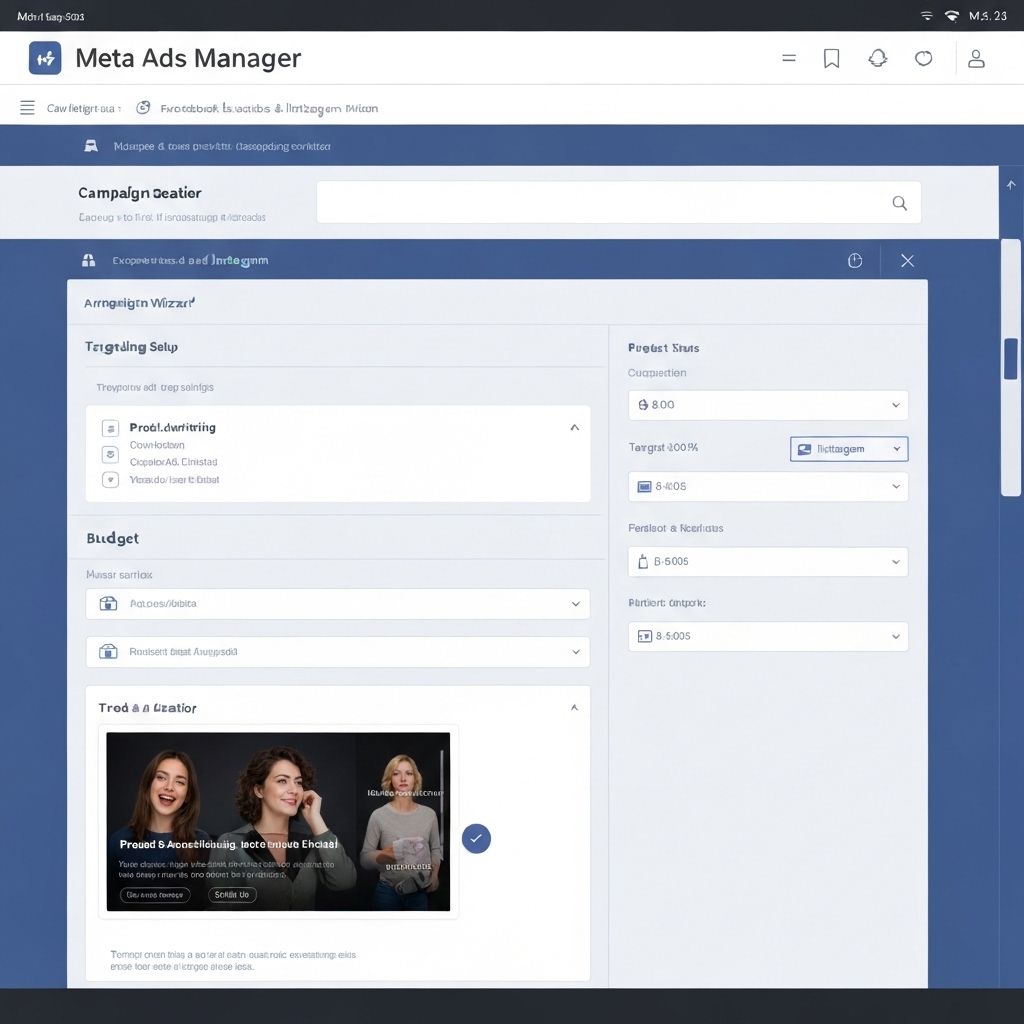Click the right button on ad preview

232,895
